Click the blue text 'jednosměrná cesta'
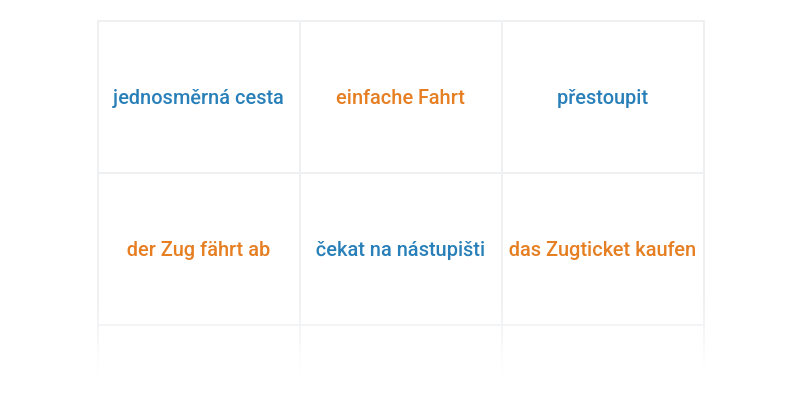Image resolution: width=800 pixels, height=400 pixels. [x=198, y=97]
